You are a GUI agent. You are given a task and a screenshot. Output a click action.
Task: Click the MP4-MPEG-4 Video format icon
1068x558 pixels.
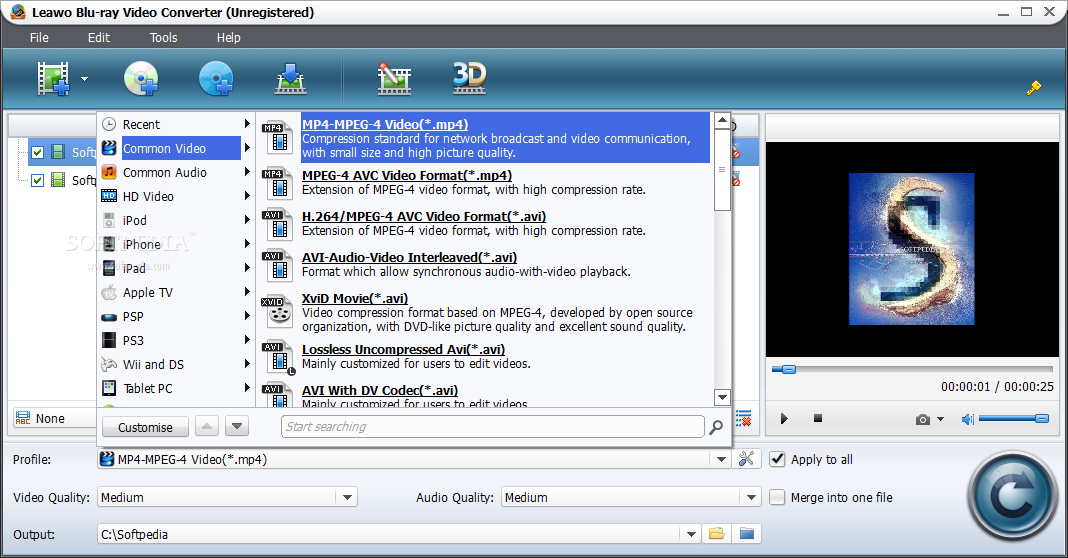pos(277,136)
